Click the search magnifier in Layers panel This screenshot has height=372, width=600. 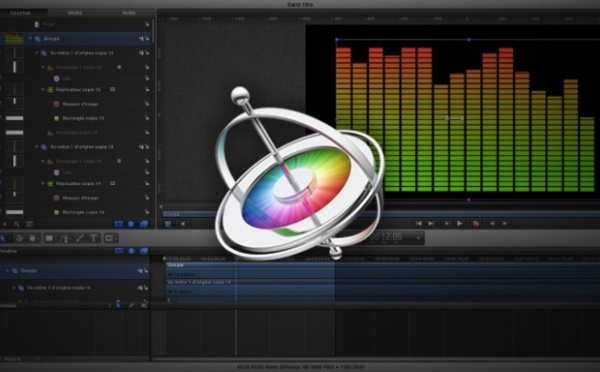point(17,224)
